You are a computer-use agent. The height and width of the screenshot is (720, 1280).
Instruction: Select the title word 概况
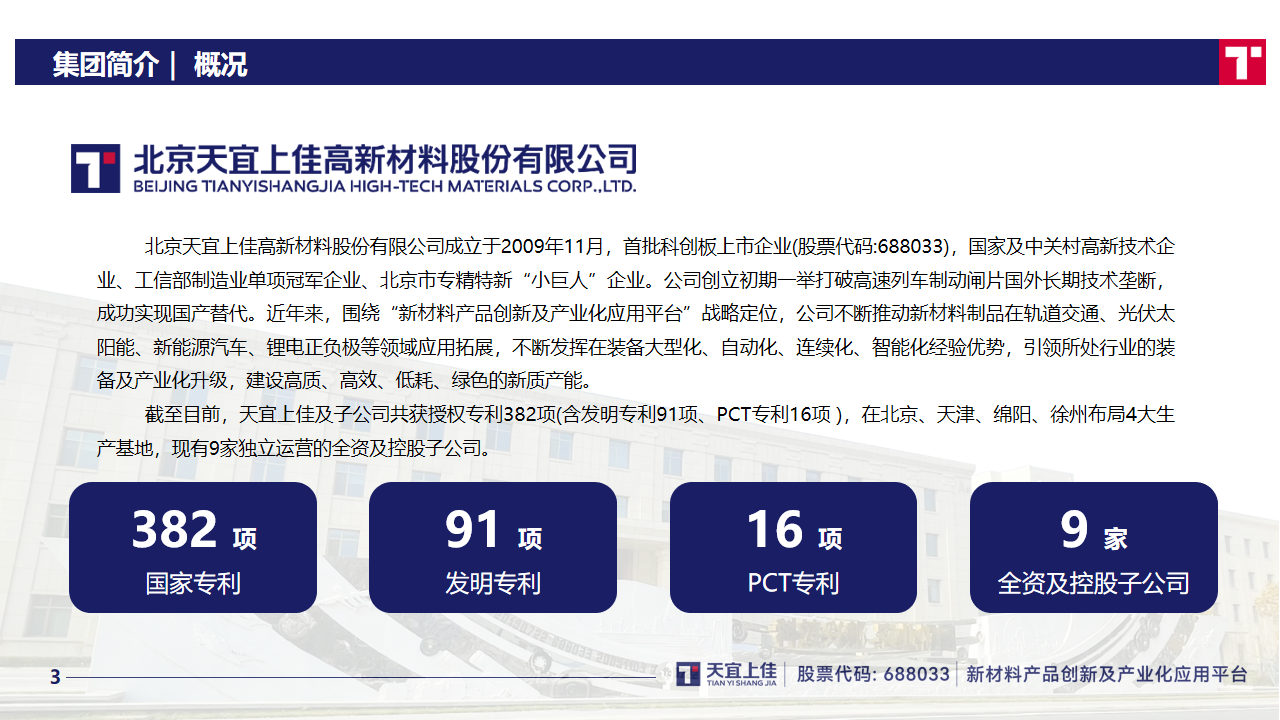pyautogui.click(x=219, y=64)
